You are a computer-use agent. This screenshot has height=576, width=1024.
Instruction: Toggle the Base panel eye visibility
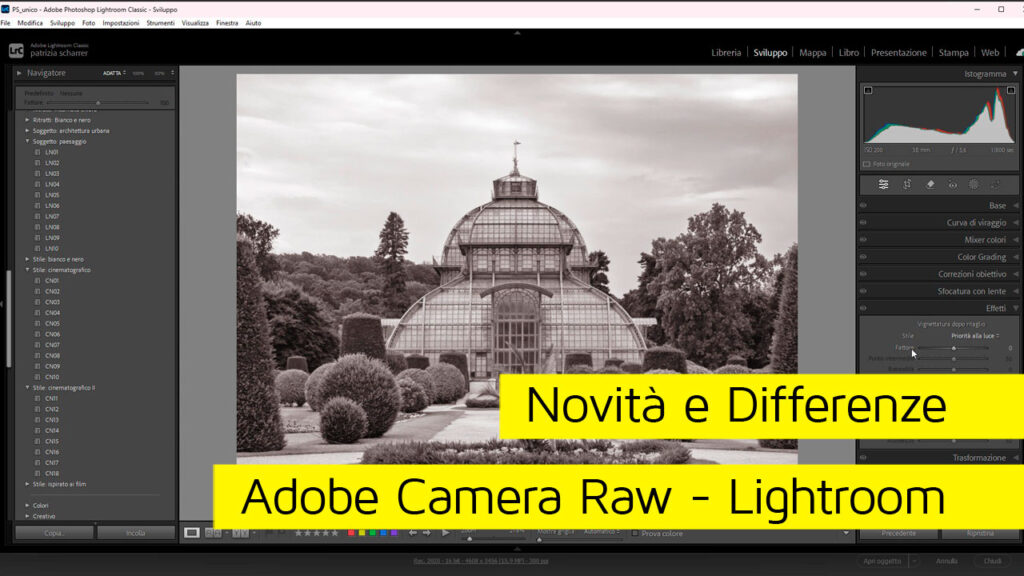(x=863, y=205)
